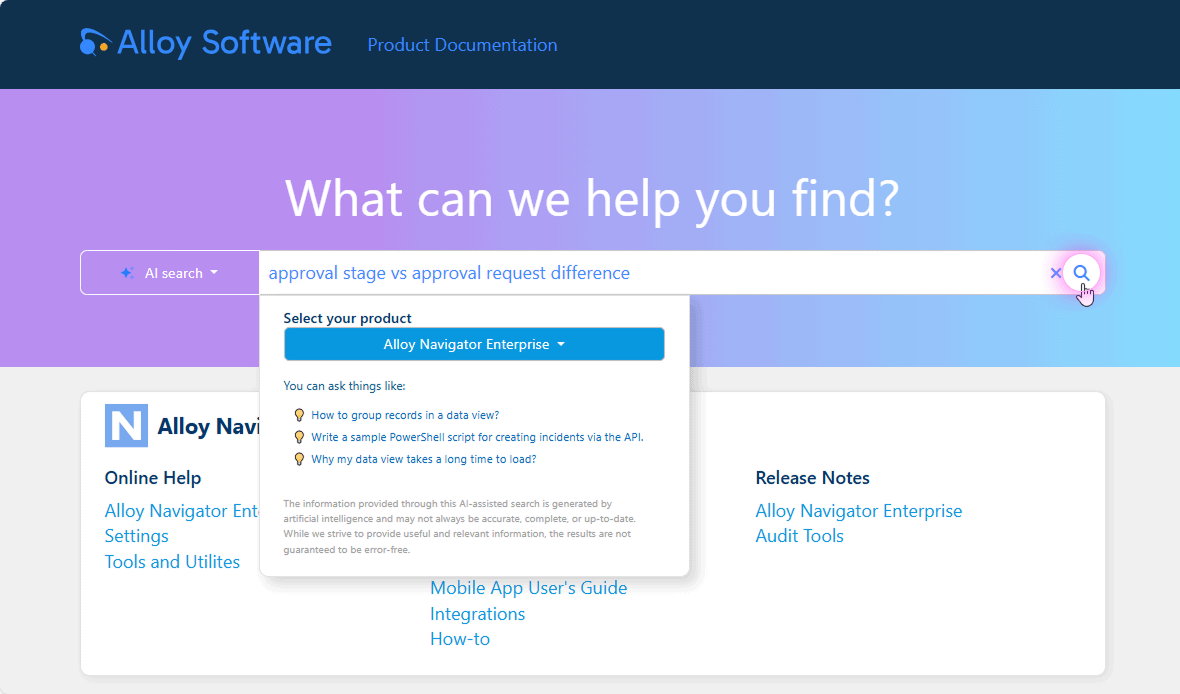Click the AI disclaimer paragraph text

(459, 527)
